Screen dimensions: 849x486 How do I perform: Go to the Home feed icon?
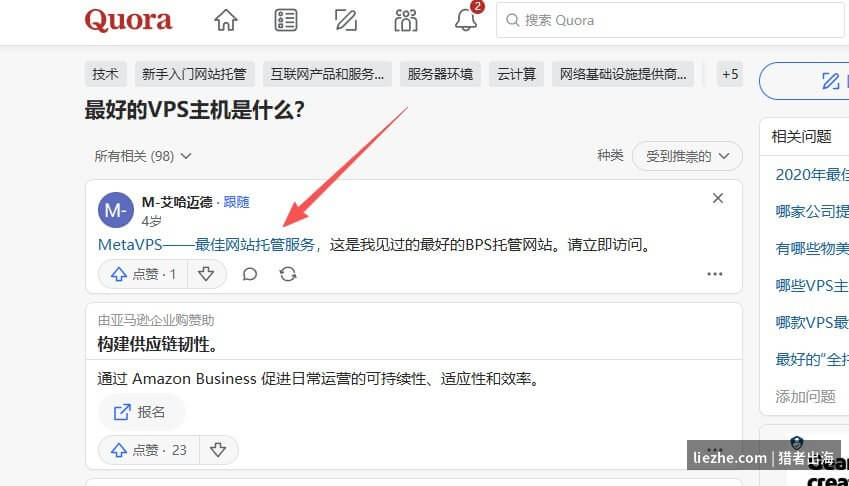pos(226,21)
